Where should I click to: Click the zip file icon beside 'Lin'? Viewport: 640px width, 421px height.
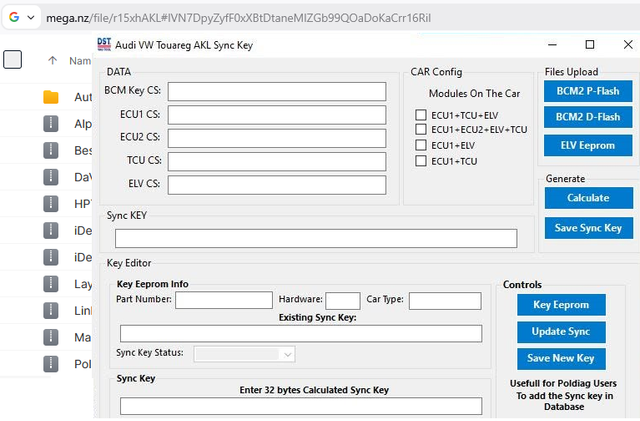51,310
